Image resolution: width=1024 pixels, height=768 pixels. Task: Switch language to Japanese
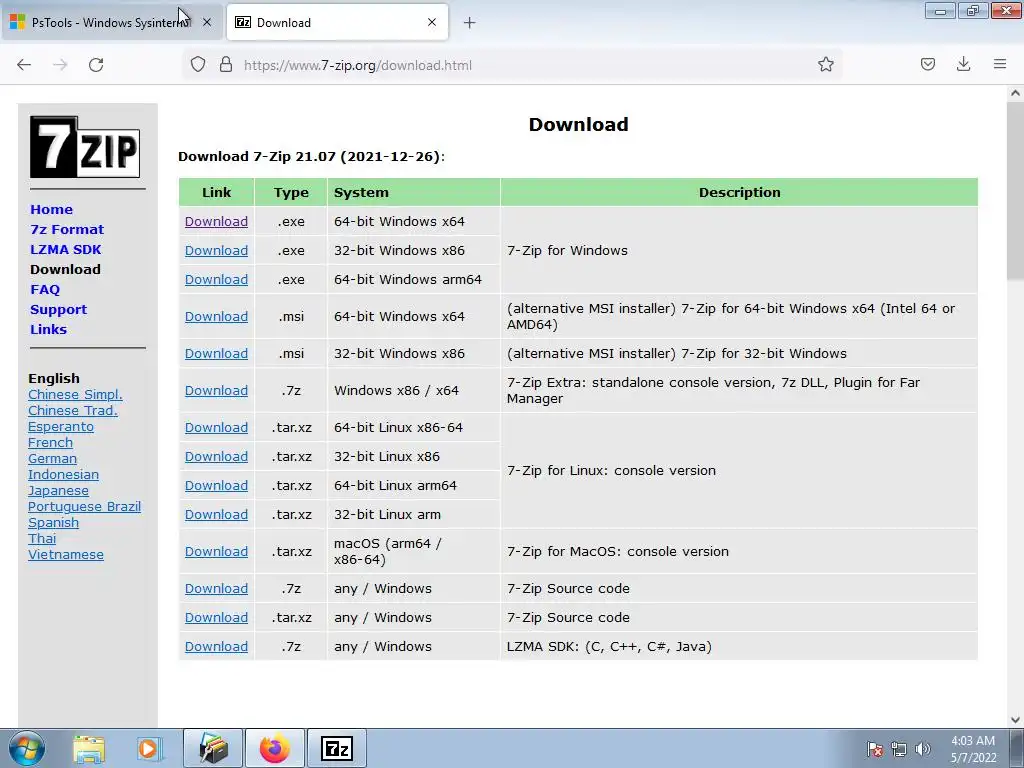tap(58, 490)
